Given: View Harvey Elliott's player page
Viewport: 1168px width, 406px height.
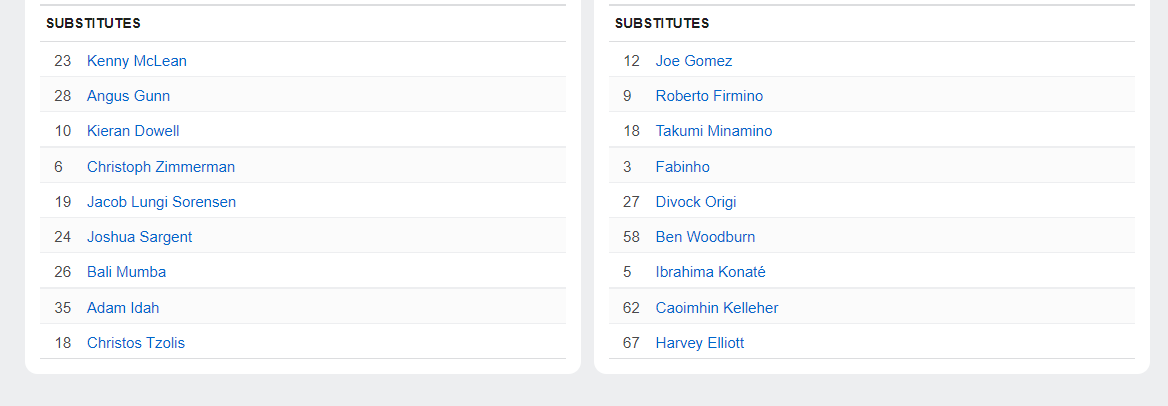Looking at the screenshot, I should point(699,343).
